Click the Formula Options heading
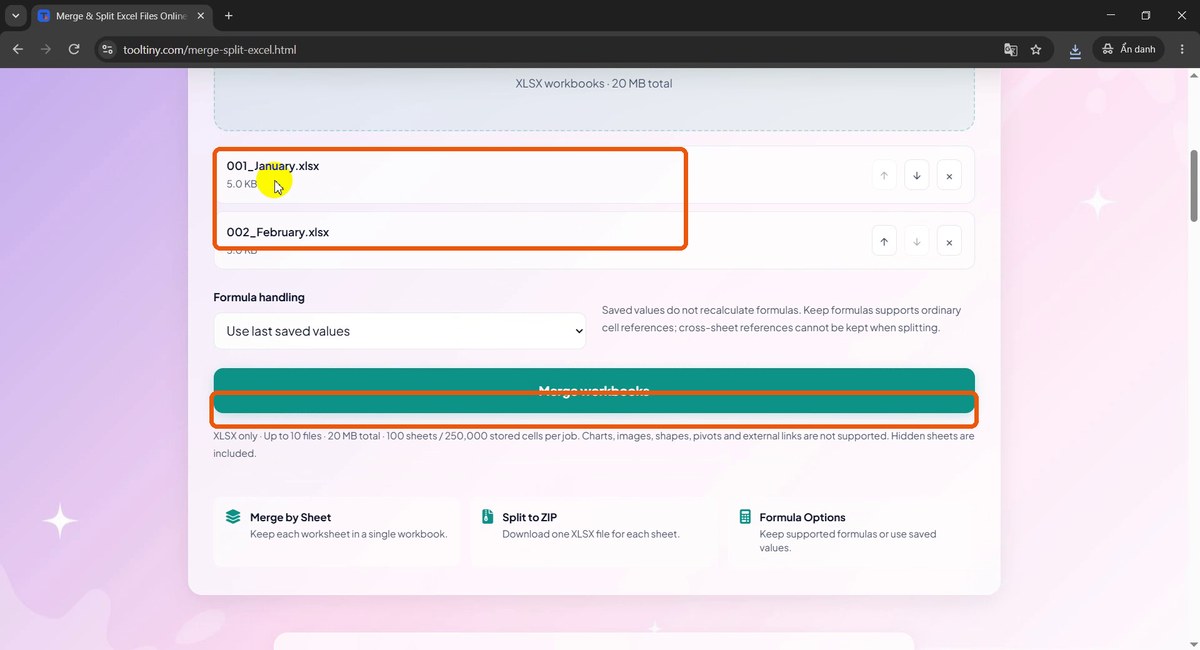 pyautogui.click(x=802, y=517)
